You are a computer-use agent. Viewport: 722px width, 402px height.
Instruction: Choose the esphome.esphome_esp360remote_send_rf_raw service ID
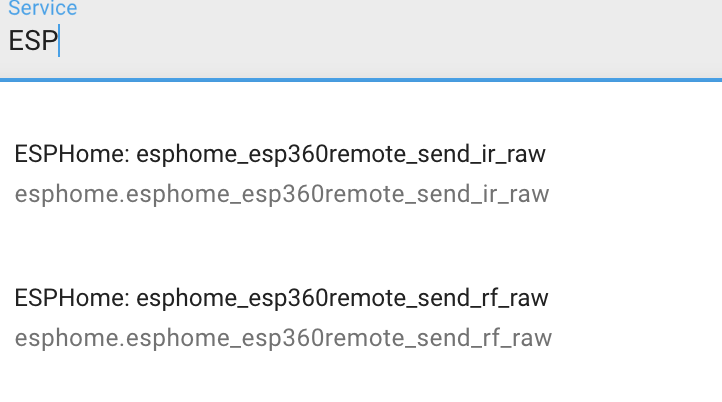coord(283,338)
